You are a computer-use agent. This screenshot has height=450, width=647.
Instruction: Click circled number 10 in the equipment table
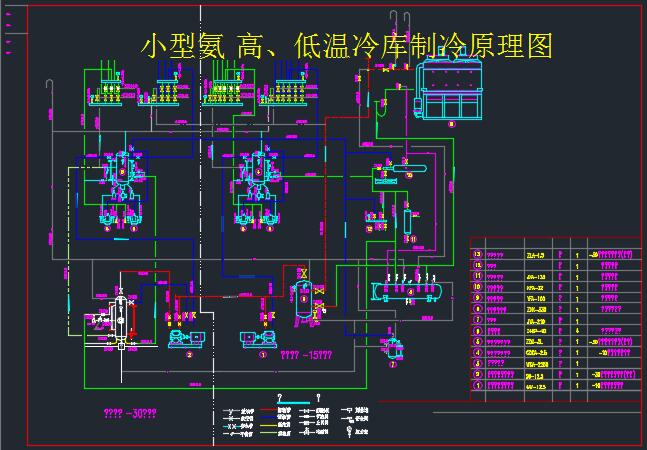pyautogui.click(x=478, y=287)
